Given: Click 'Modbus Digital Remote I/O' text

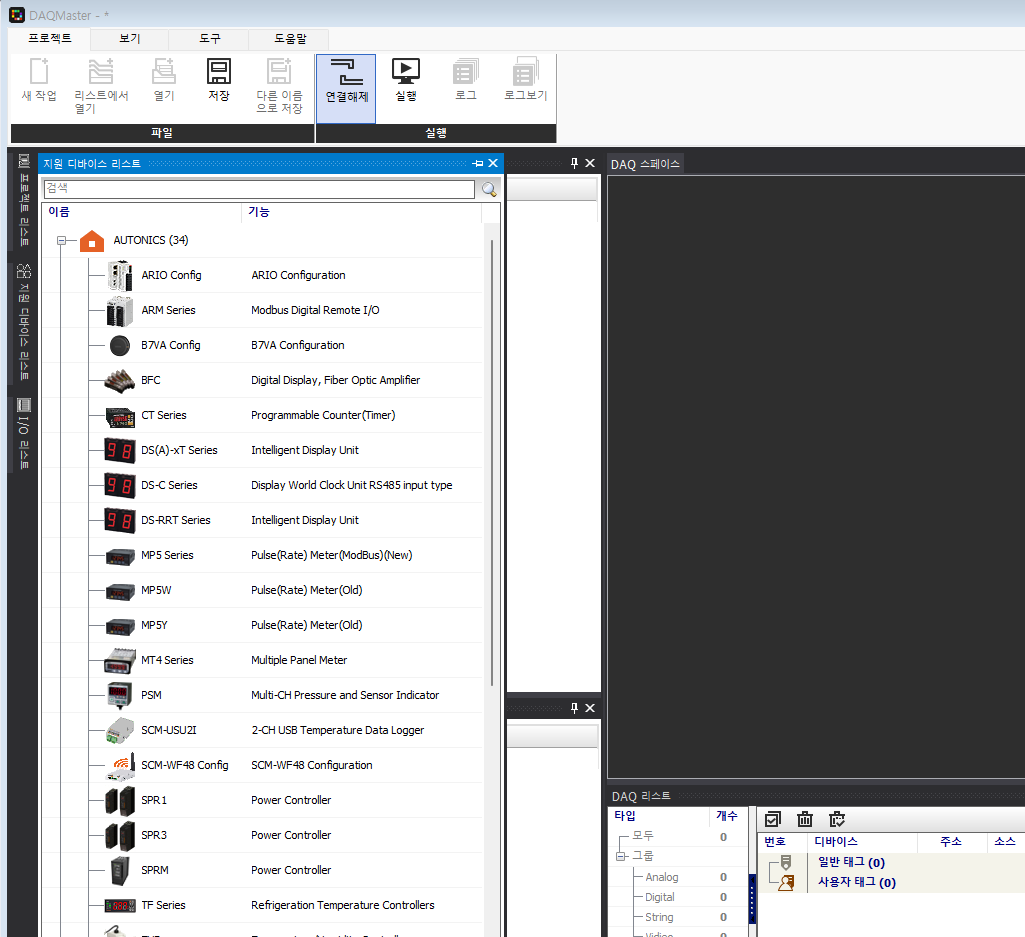Looking at the screenshot, I should pos(315,311).
